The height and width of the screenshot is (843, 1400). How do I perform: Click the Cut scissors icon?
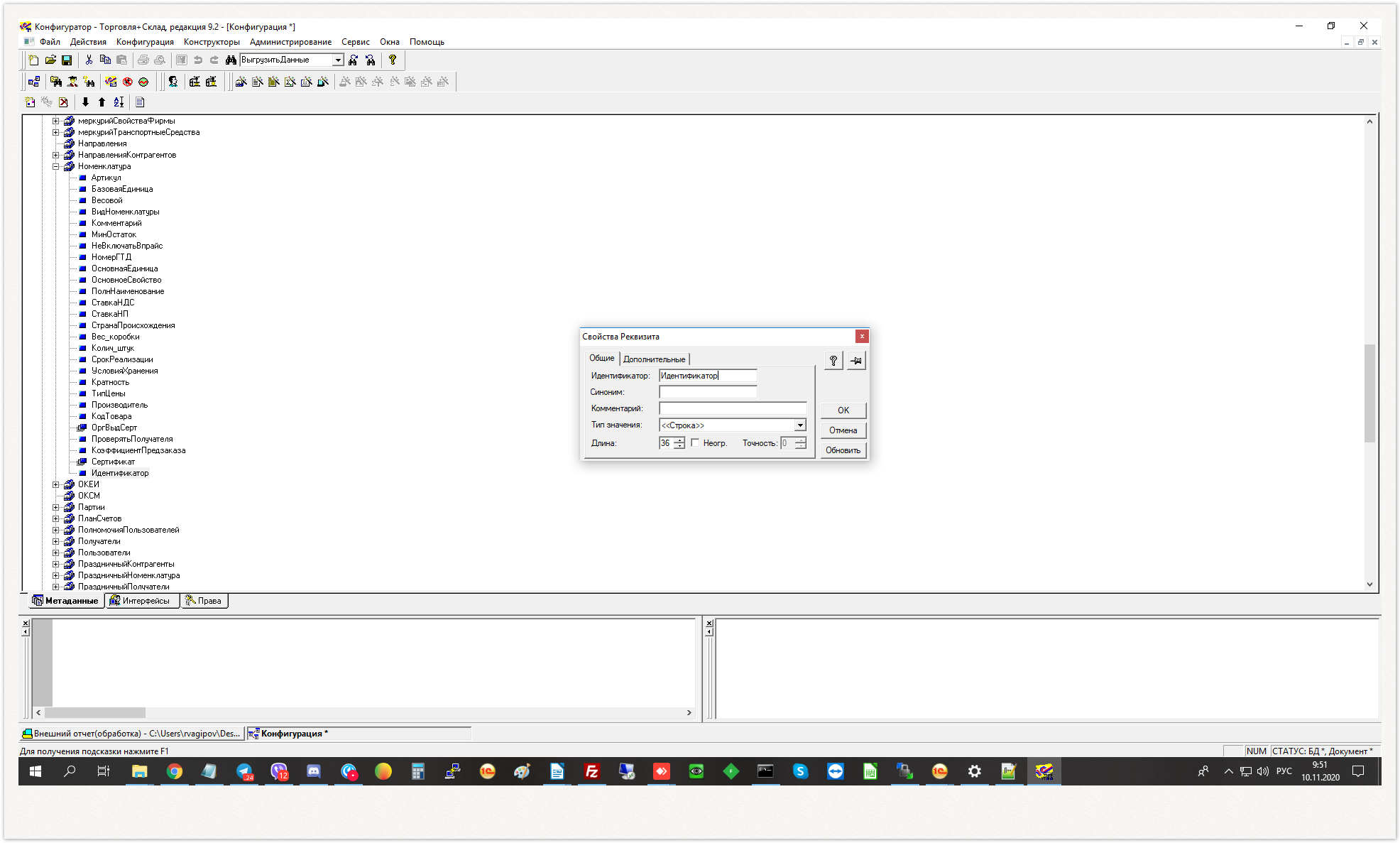[x=89, y=60]
